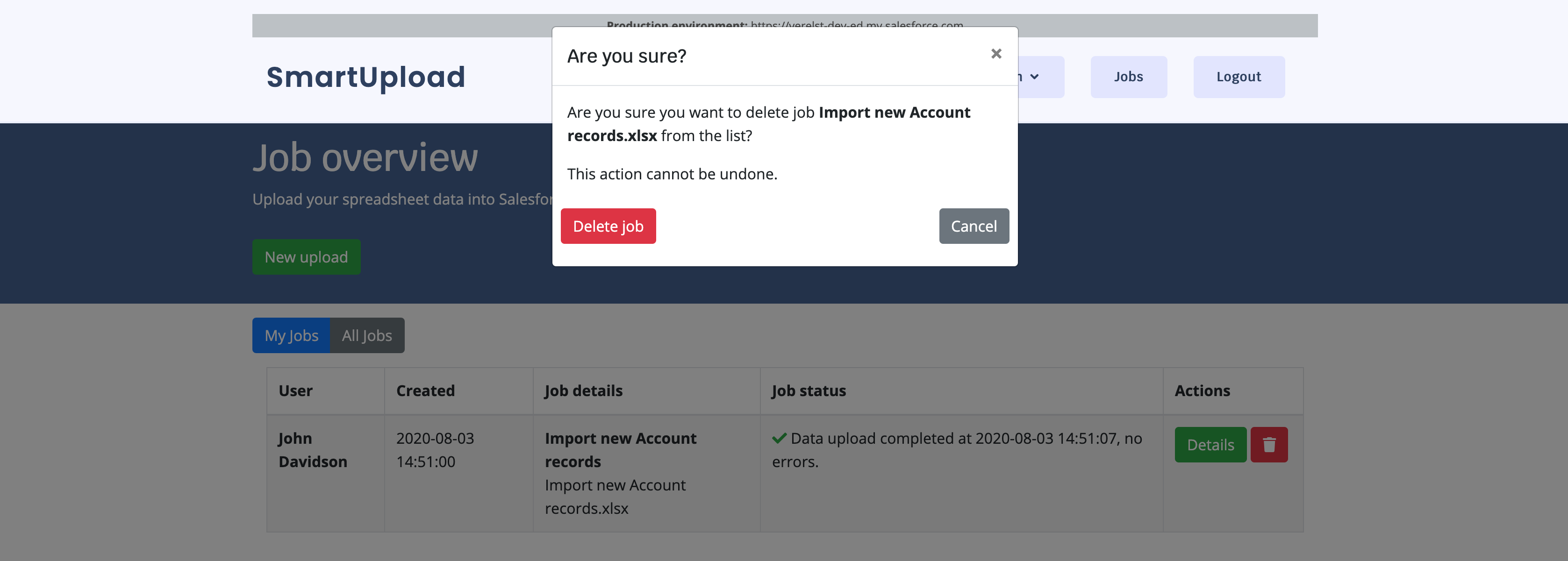1568x561 pixels.
Task: Click the Actions column header
Action: coord(1202,391)
